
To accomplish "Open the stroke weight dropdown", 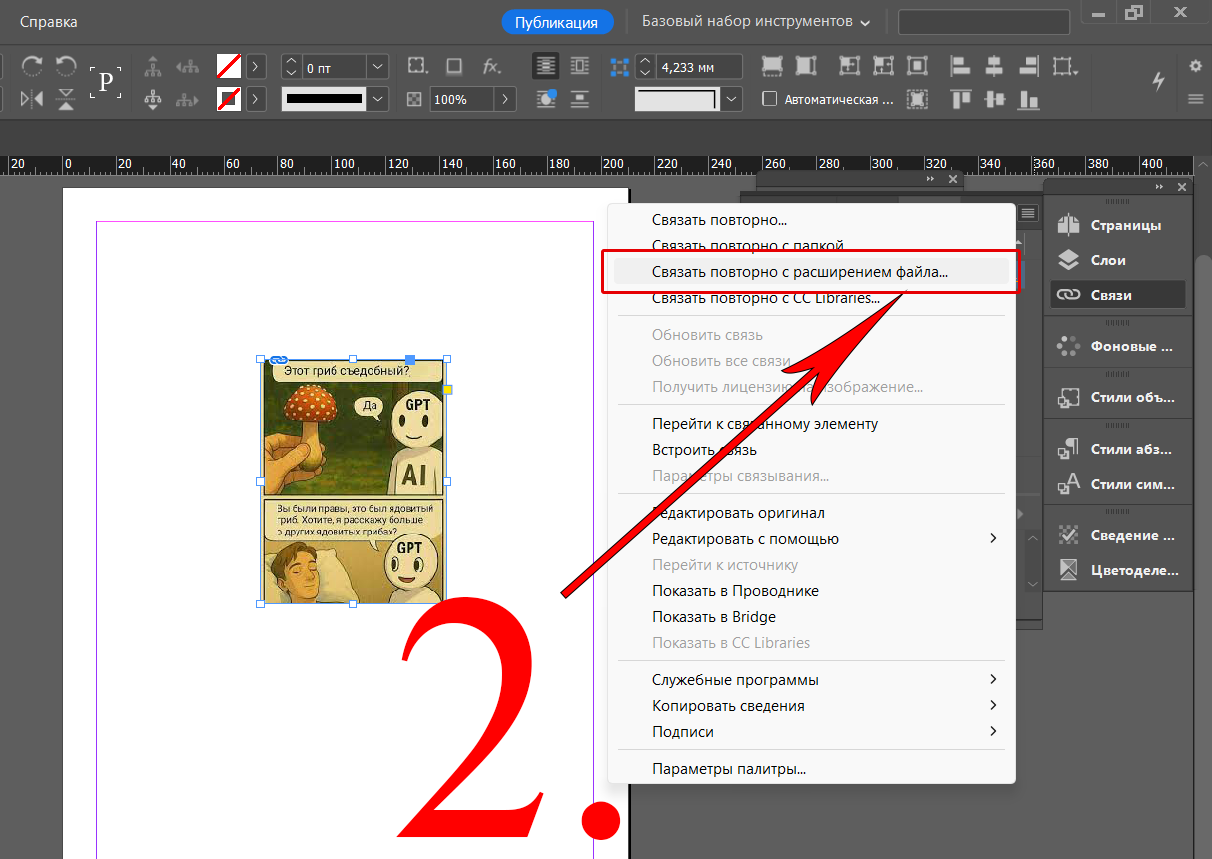I will point(378,67).
